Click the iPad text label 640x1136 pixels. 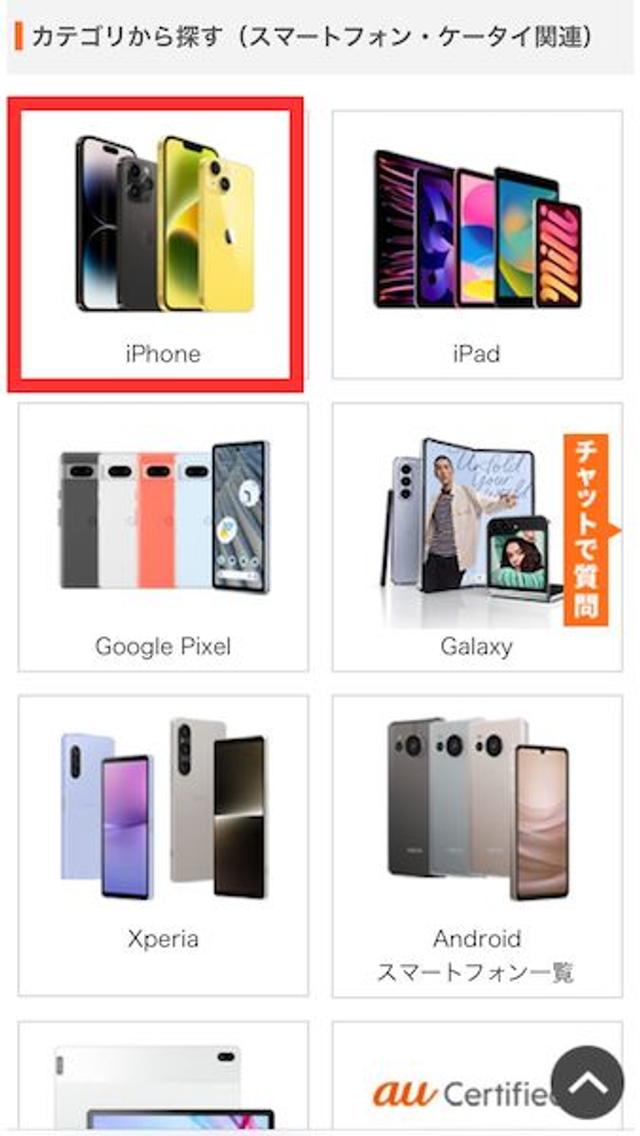(x=477, y=354)
